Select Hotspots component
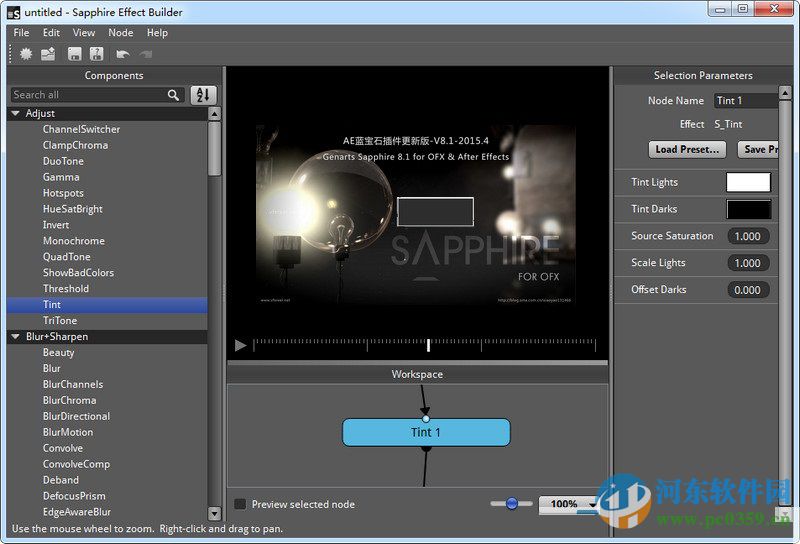The height and width of the screenshot is (544, 800). [x=63, y=193]
